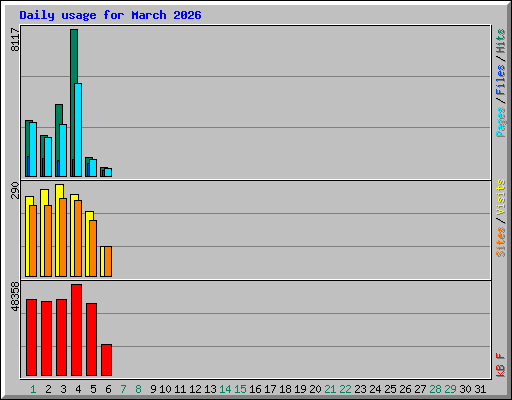
Task: Click the 8117 hits axis maximum label
Action: (x=15, y=40)
